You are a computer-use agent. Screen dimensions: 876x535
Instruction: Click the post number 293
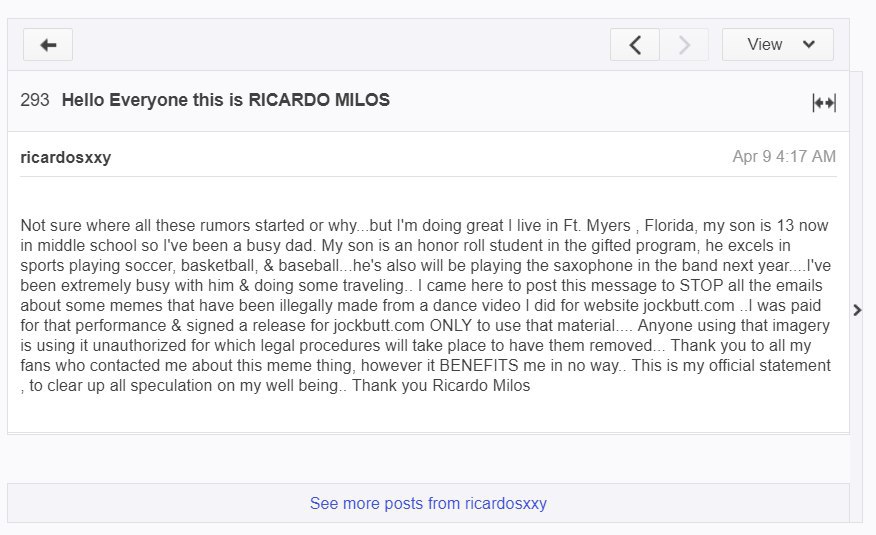pyautogui.click(x=35, y=100)
